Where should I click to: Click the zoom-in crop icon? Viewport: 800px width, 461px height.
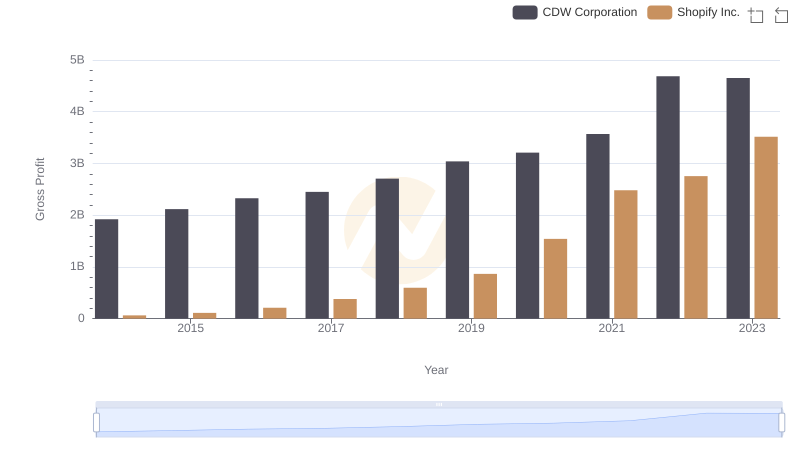(756, 15)
